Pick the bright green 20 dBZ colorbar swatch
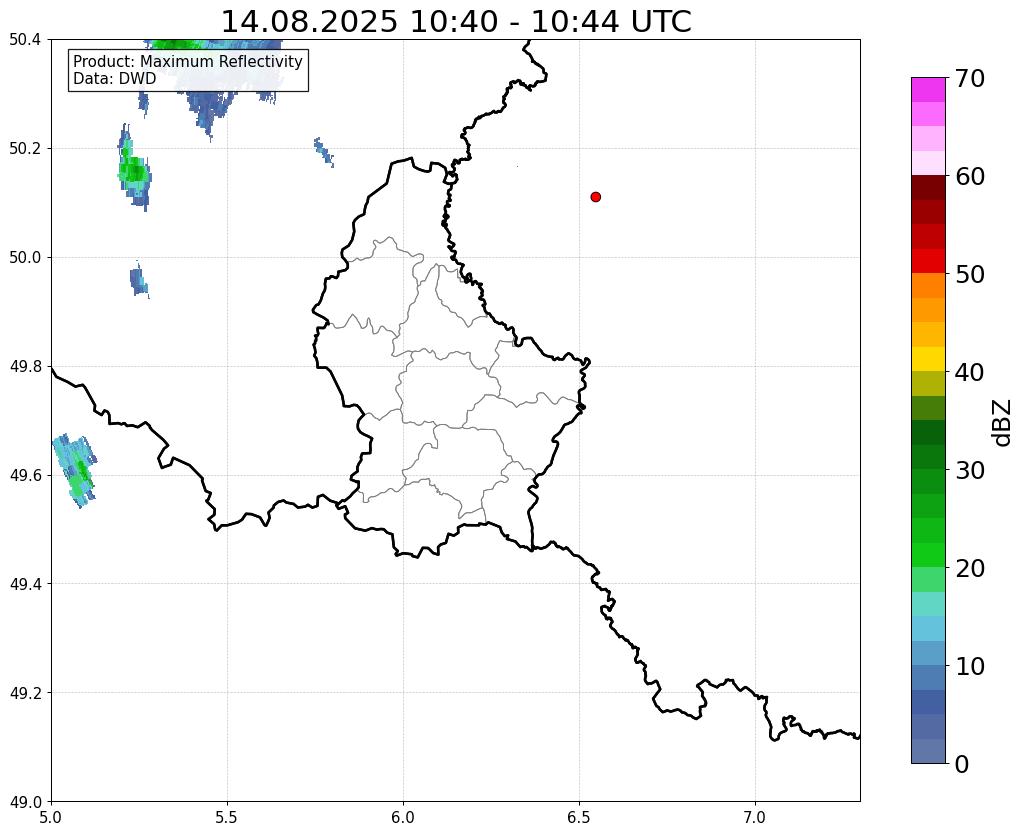This screenshot has height=834, width=1023. pyautogui.click(x=928, y=555)
